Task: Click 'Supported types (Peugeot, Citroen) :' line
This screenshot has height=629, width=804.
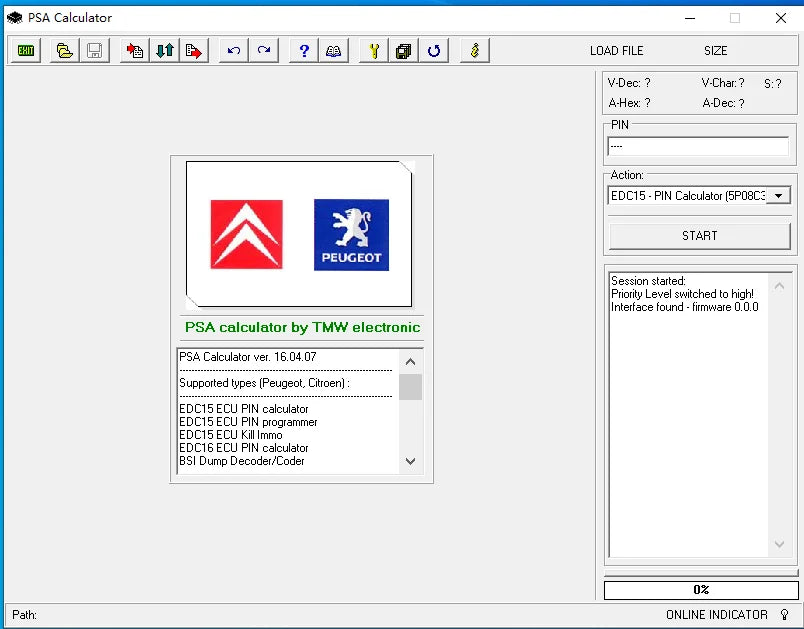Action: 265,383
